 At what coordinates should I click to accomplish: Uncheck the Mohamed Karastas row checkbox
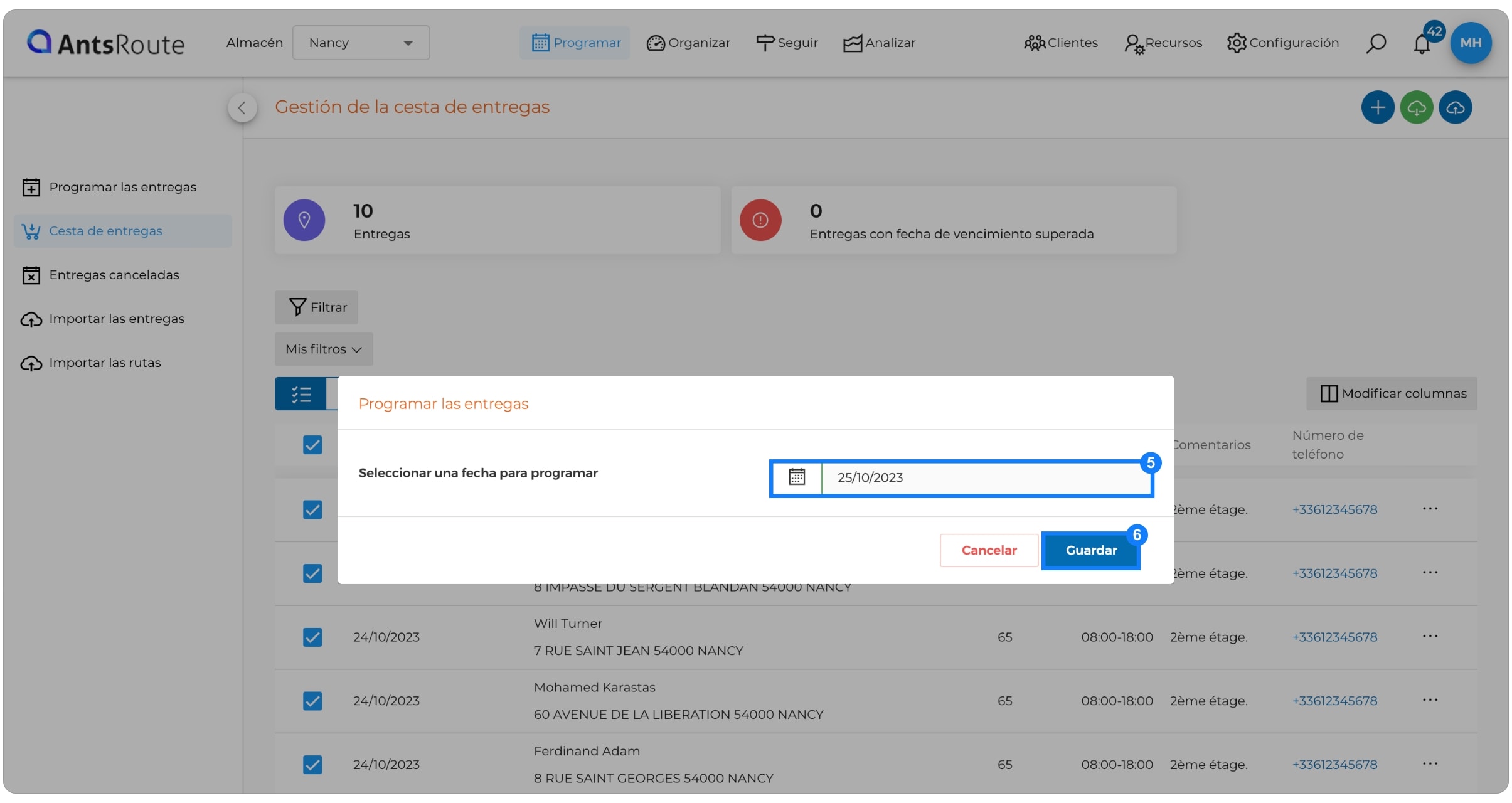[x=312, y=701]
